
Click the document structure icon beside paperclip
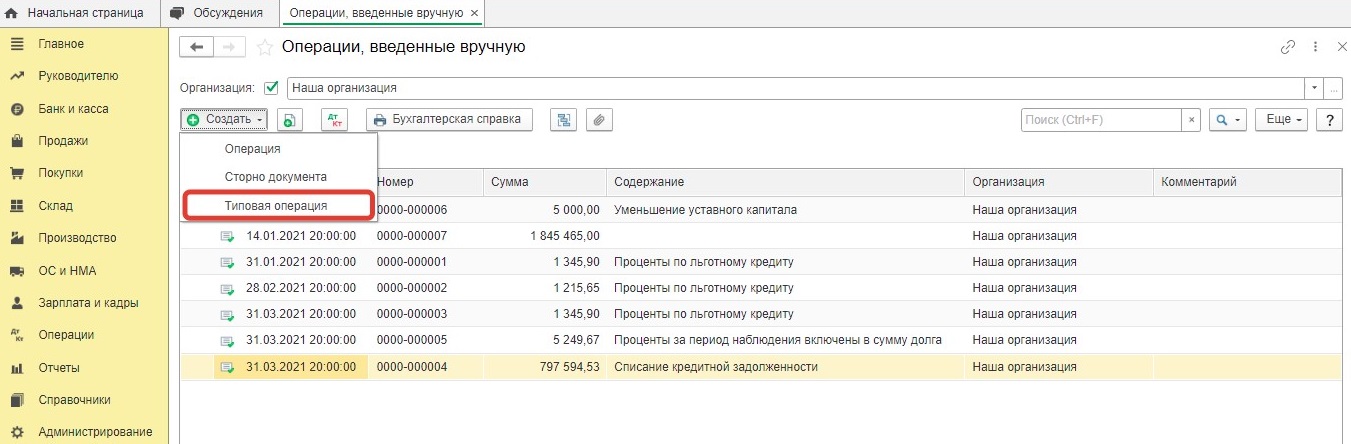(x=564, y=120)
